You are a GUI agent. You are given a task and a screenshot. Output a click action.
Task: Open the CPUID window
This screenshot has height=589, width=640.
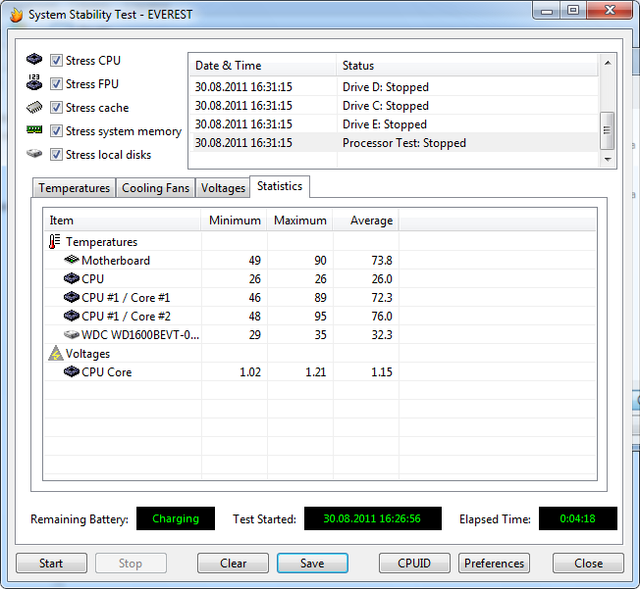pyautogui.click(x=414, y=563)
